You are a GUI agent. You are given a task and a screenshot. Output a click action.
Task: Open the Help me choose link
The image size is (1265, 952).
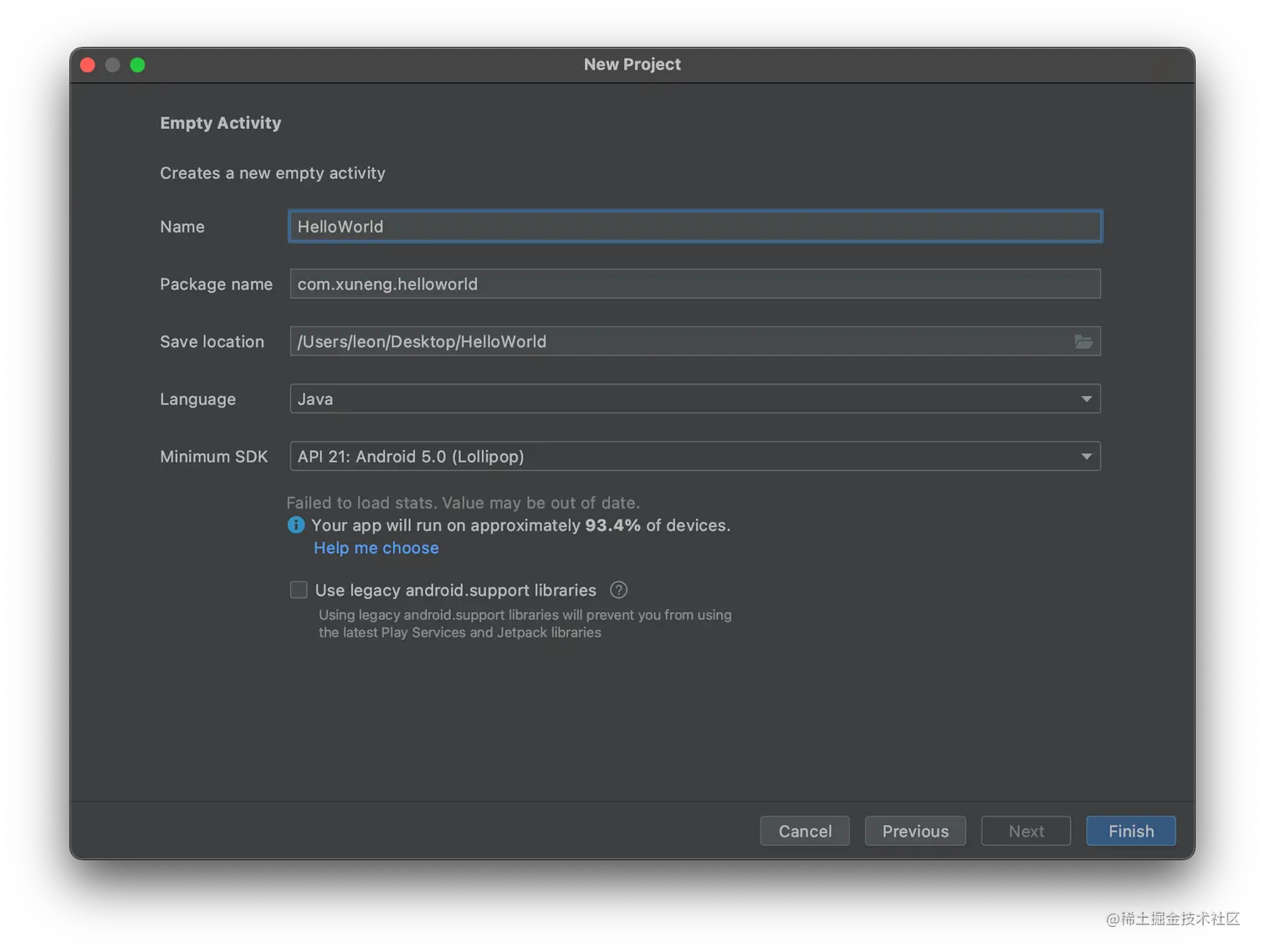coord(376,548)
